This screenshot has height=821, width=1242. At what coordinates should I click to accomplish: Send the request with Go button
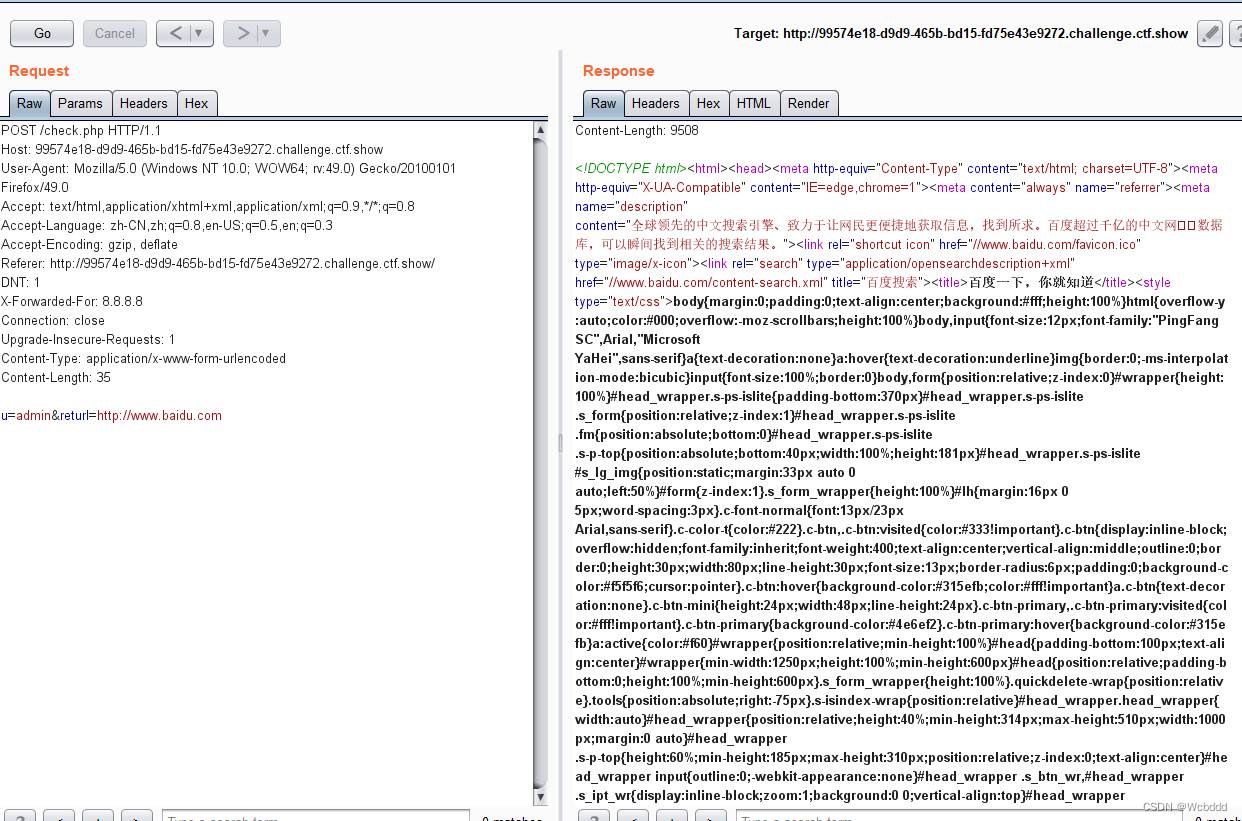click(42, 33)
